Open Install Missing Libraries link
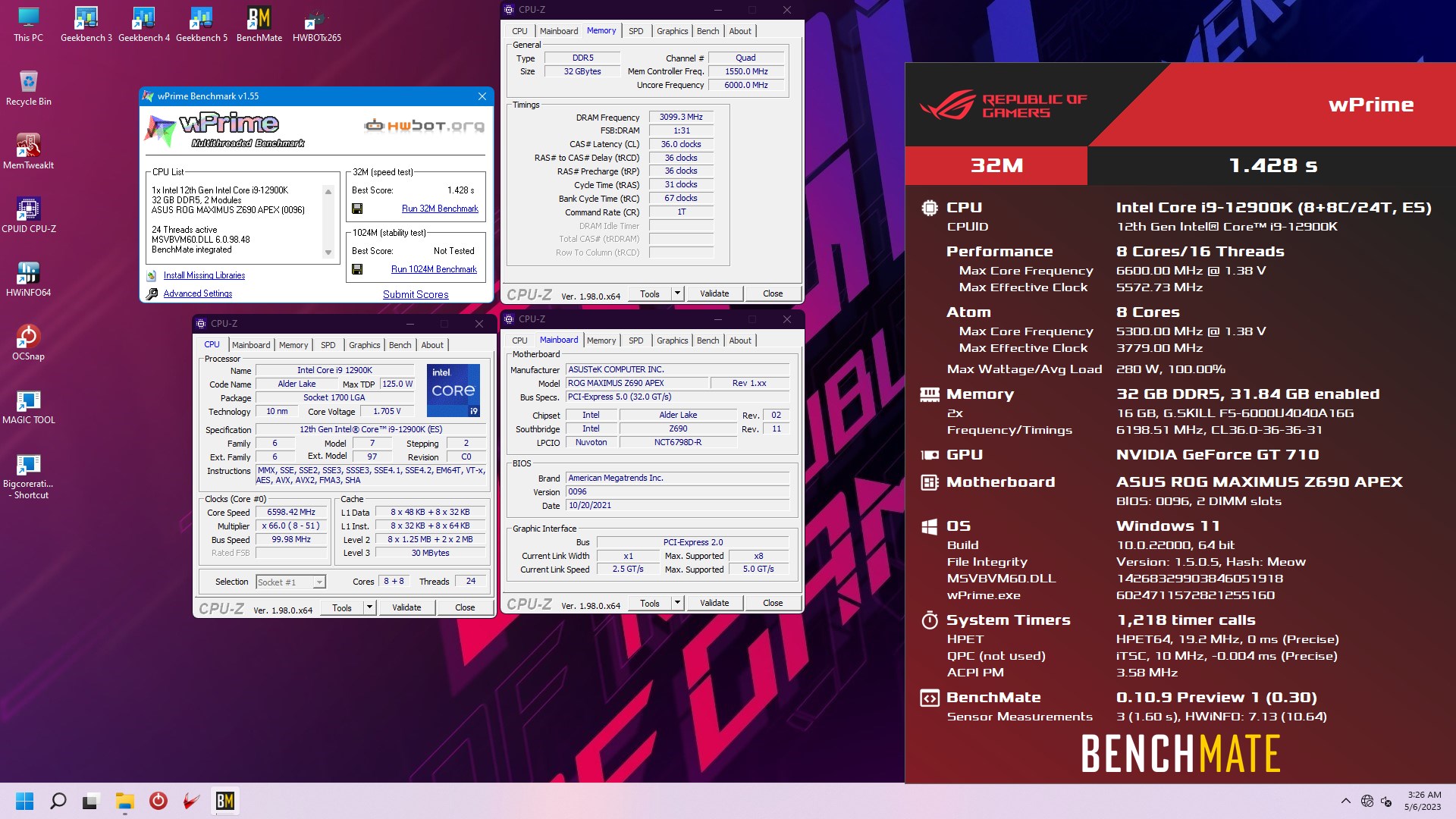This screenshot has width=1456, height=819. point(204,276)
